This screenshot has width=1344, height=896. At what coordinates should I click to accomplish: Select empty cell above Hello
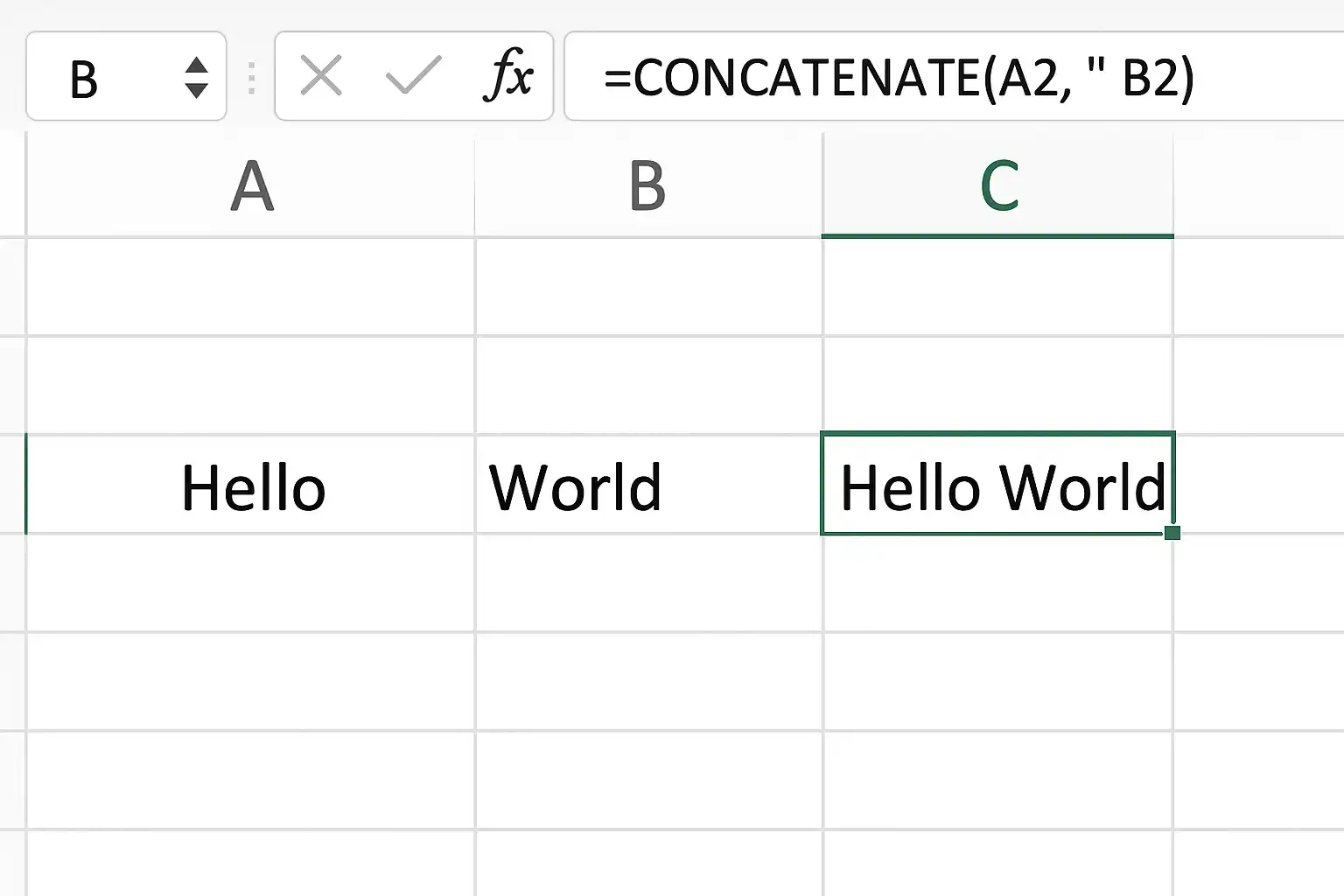coord(251,385)
